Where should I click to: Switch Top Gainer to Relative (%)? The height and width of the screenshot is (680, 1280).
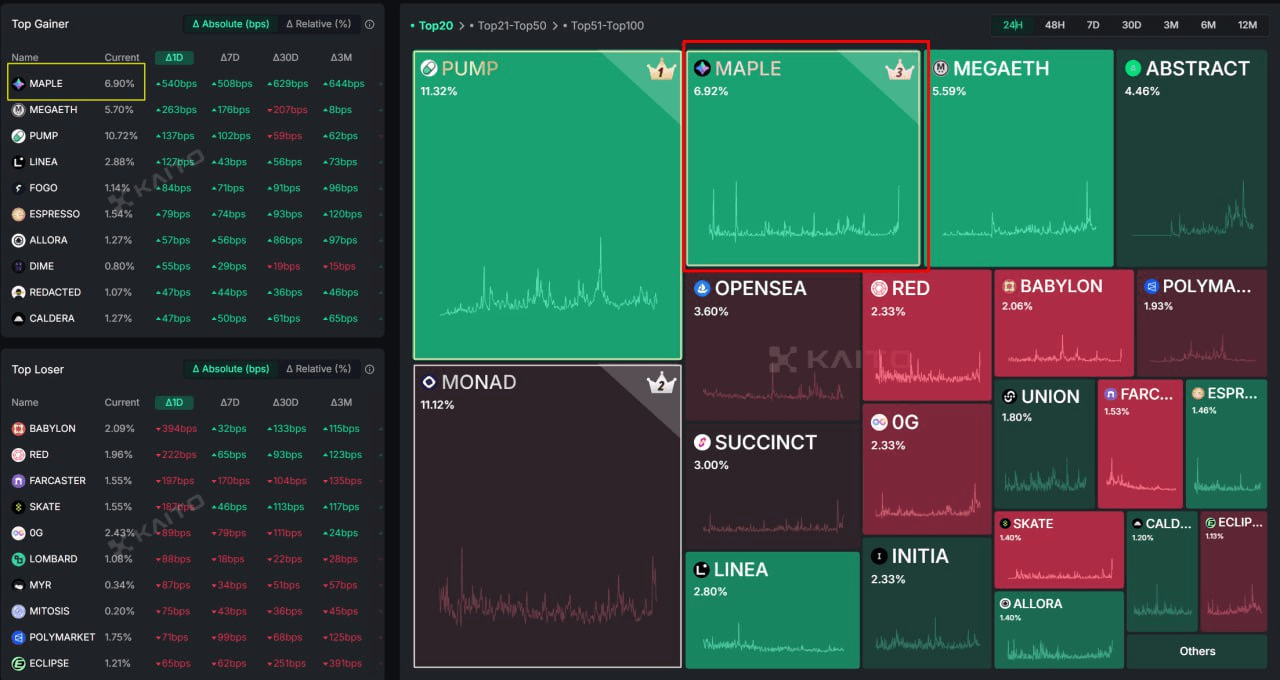pyautogui.click(x=318, y=24)
